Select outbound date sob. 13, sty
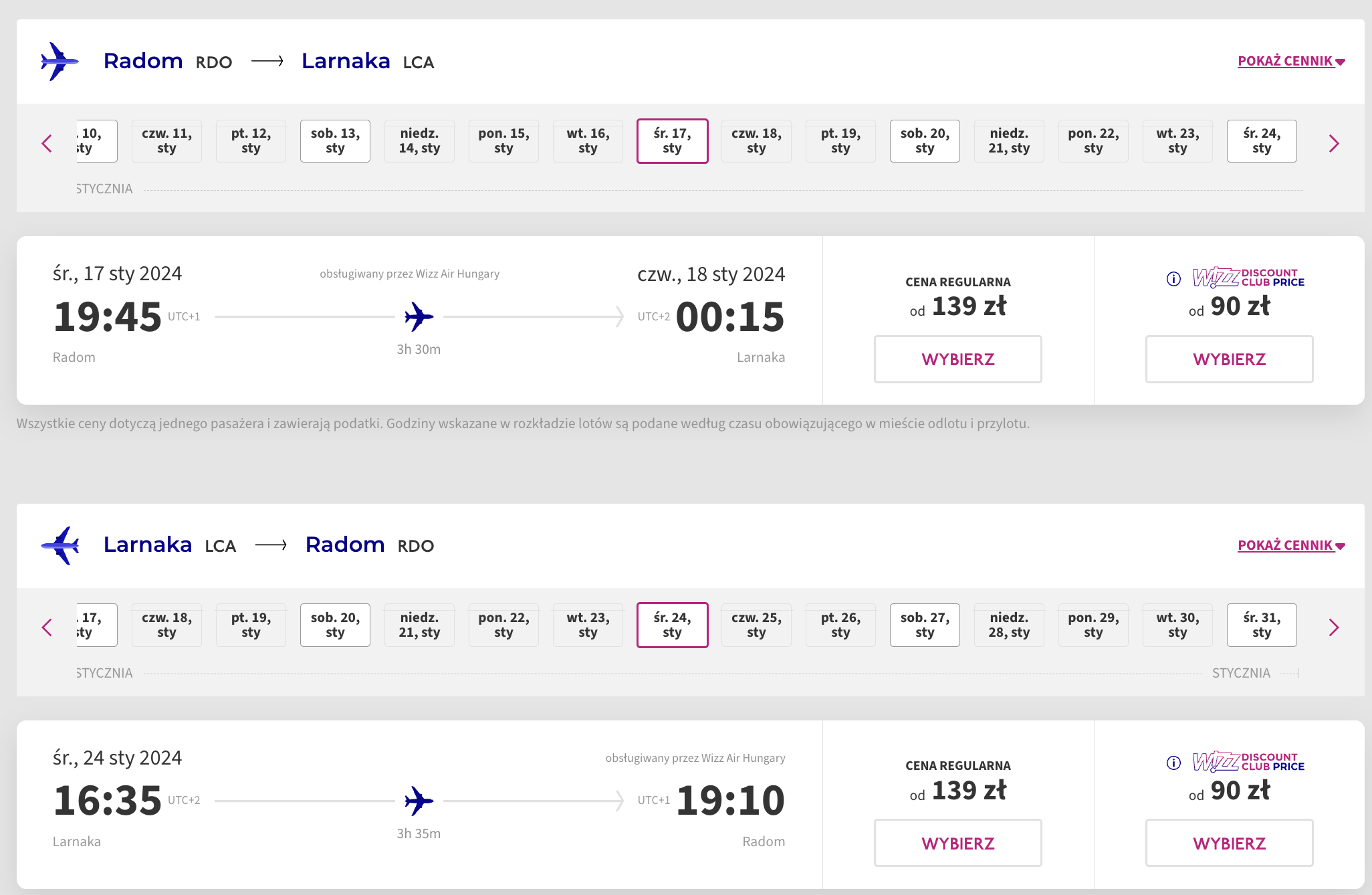The width and height of the screenshot is (1372, 895). click(335, 141)
